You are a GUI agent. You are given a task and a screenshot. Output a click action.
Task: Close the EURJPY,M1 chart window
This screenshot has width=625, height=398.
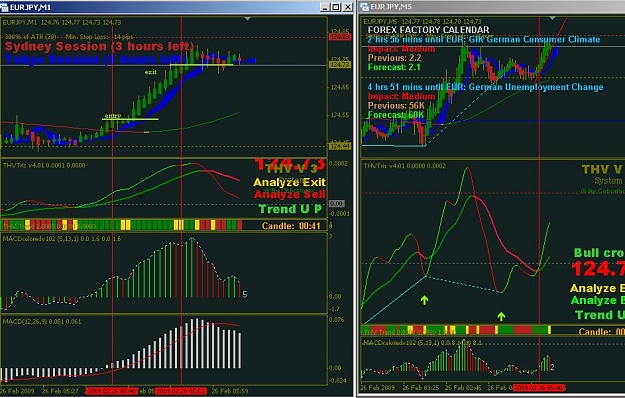coord(348,7)
